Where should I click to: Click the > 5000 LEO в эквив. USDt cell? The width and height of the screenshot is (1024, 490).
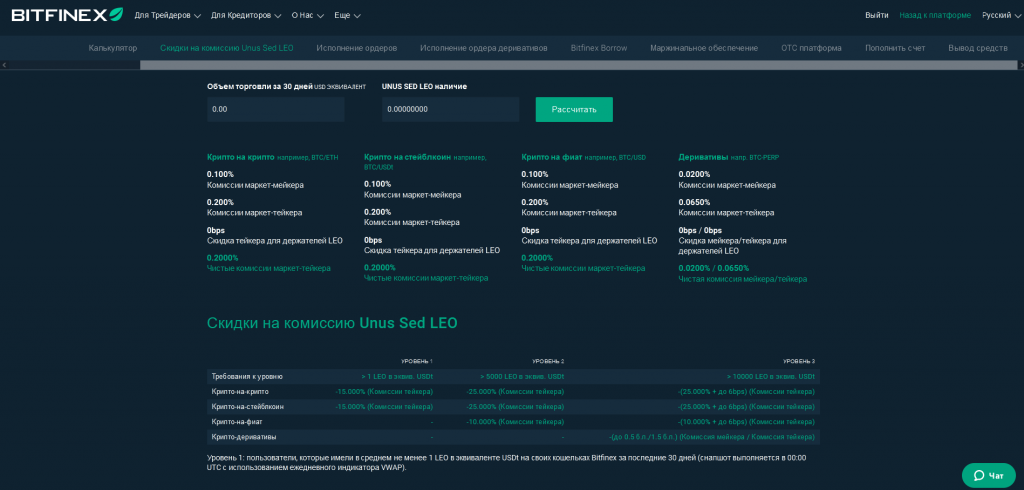tap(522, 377)
